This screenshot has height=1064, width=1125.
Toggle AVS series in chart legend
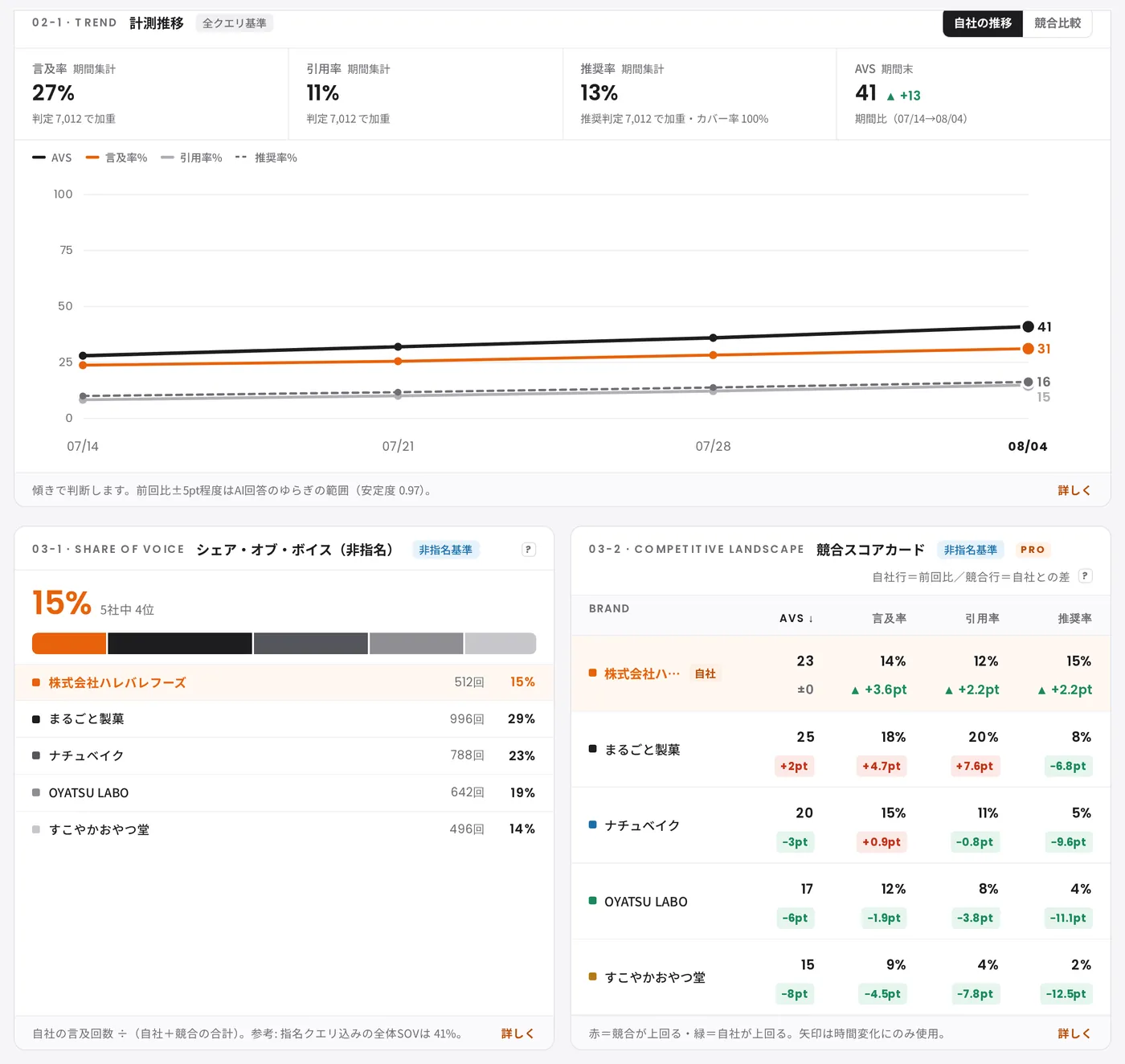(52, 158)
